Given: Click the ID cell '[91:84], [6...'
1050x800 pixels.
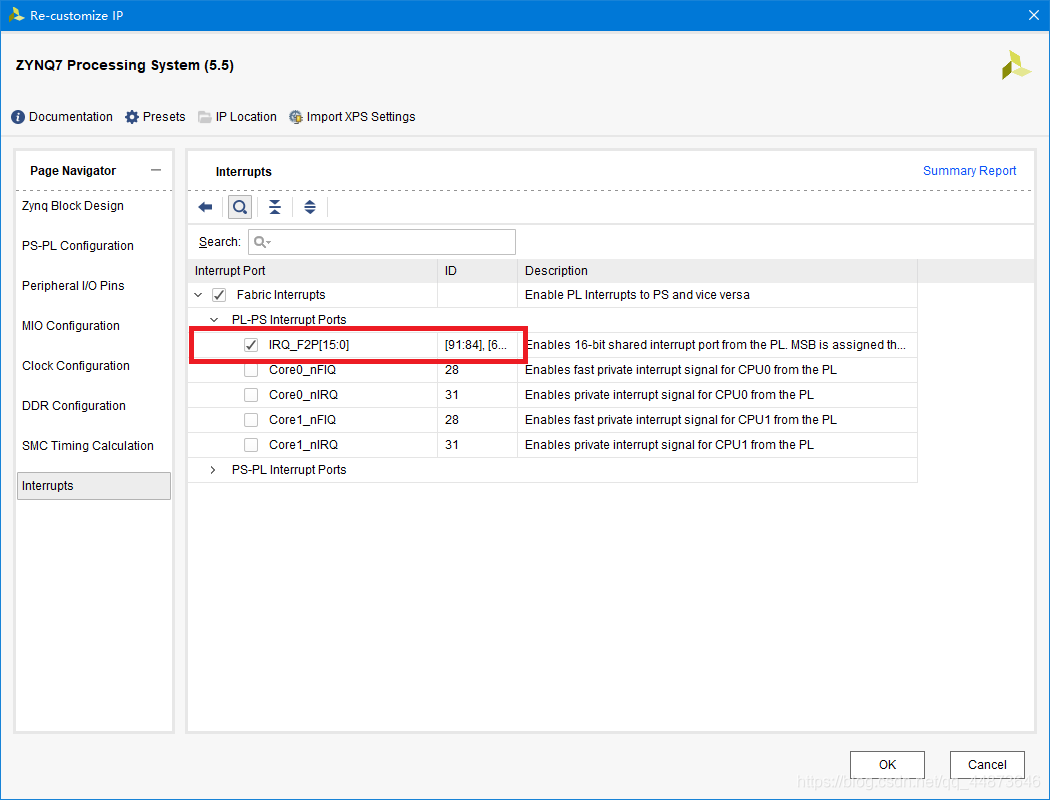Looking at the screenshot, I should coord(475,345).
